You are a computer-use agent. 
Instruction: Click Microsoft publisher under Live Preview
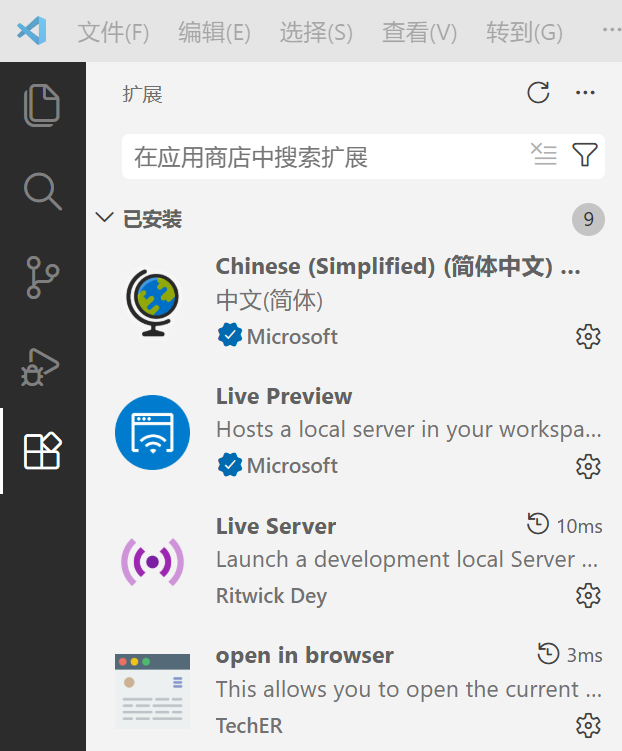point(292,466)
